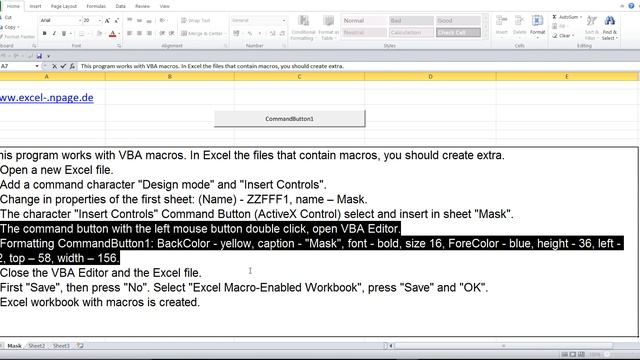
Task: Switch to the Review tab
Action: [142, 6]
